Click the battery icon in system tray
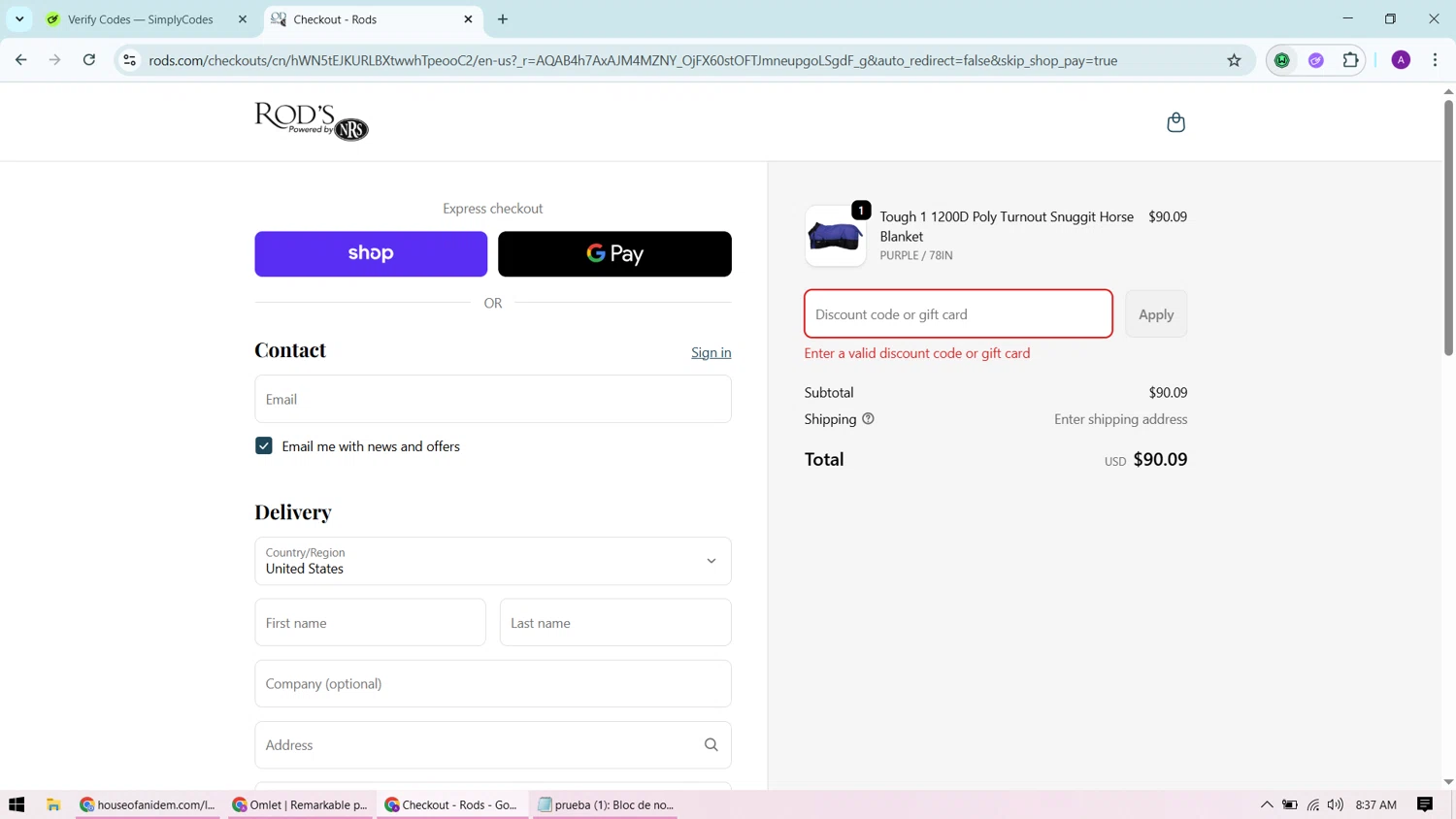Screen dimensions: 1456x819 1290,804
